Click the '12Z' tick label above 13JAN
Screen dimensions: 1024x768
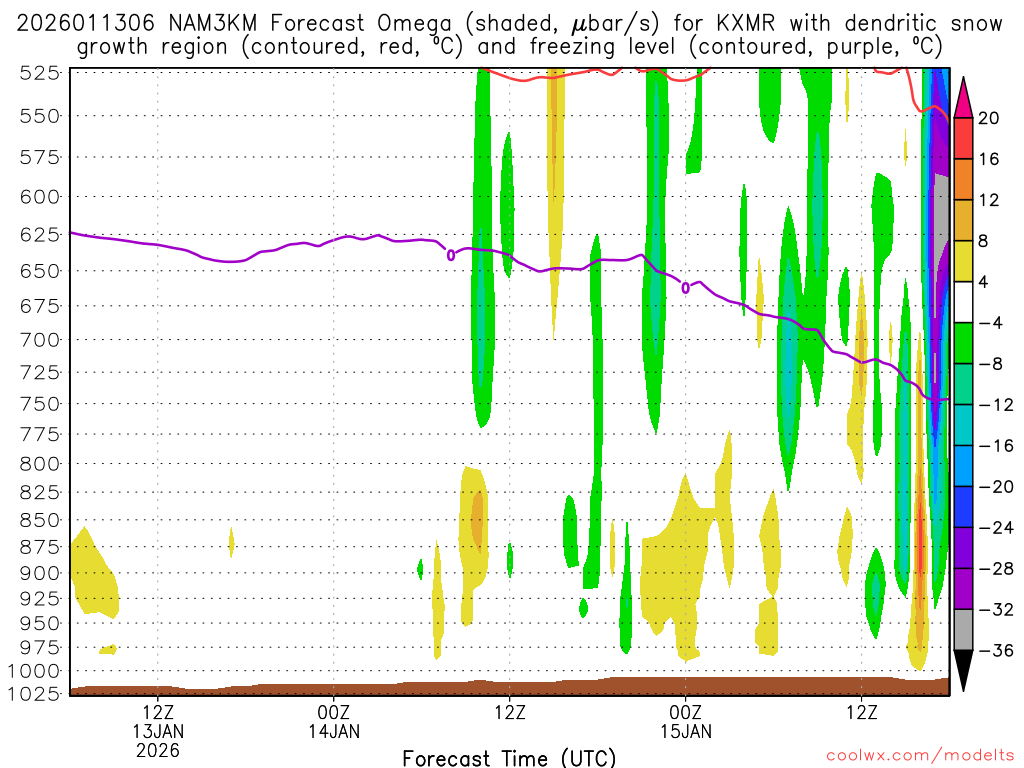tap(158, 712)
